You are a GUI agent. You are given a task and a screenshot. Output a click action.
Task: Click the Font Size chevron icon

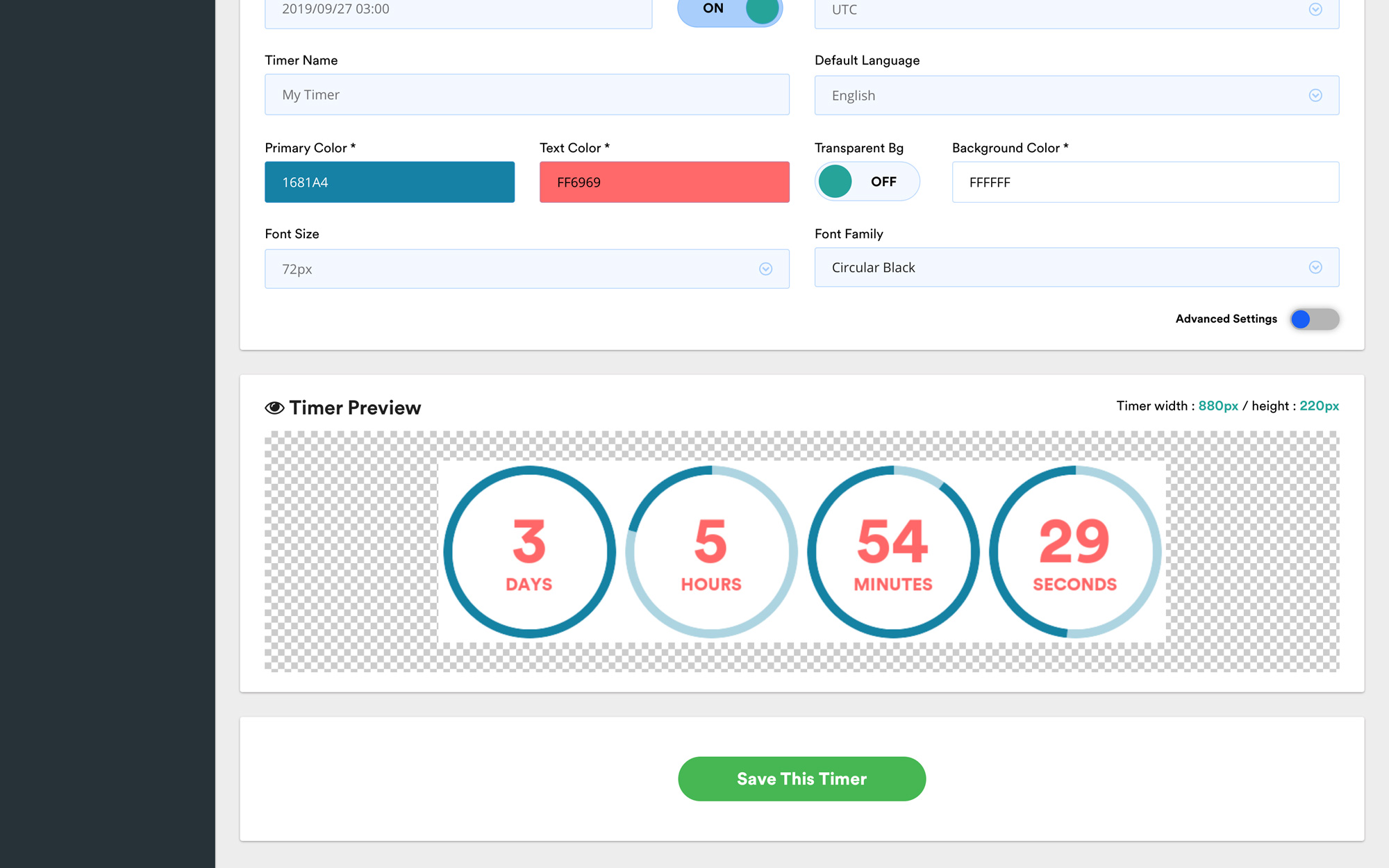coord(765,269)
